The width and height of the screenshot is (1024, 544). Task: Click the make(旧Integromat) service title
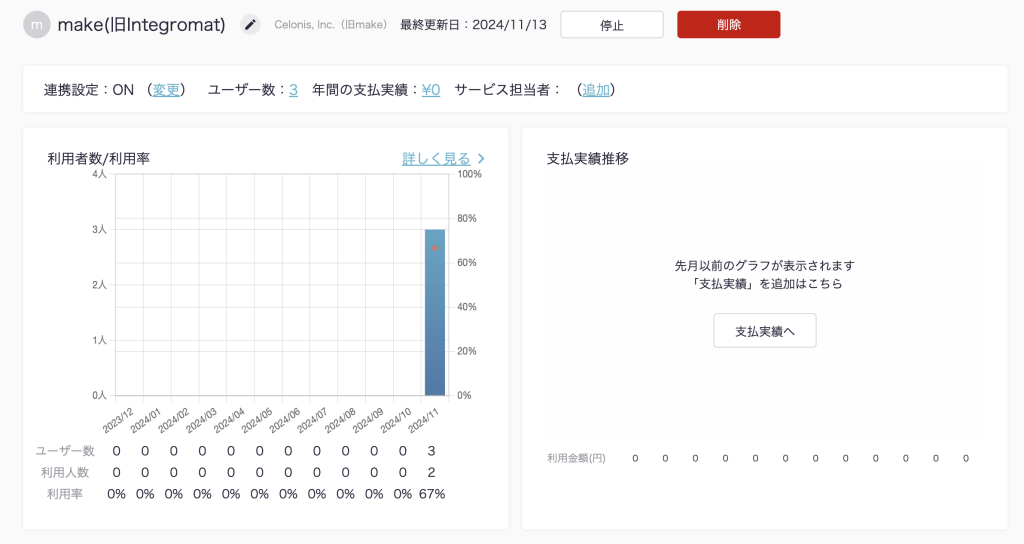click(x=141, y=25)
